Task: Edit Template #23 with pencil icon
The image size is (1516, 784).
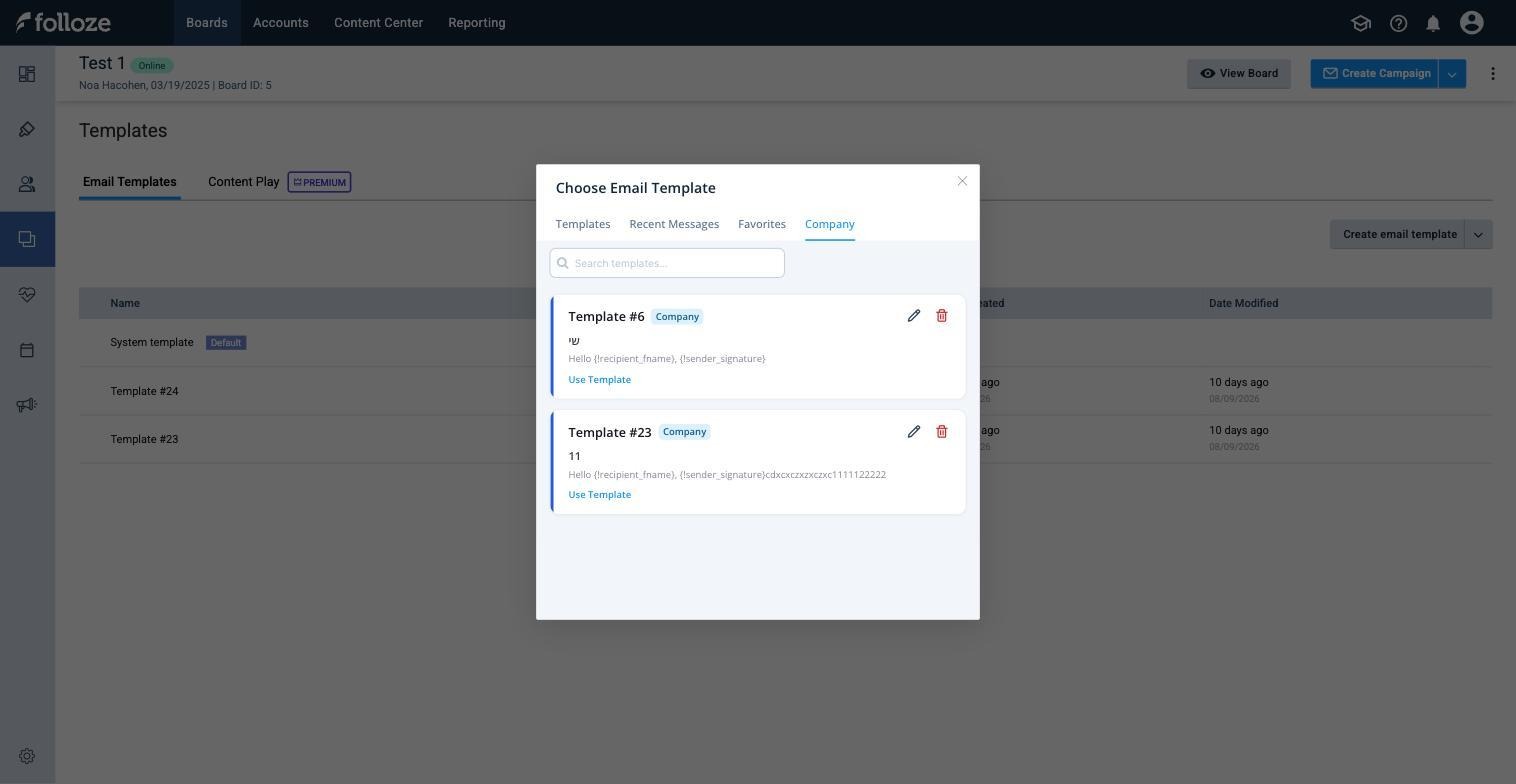Action: point(914,432)
